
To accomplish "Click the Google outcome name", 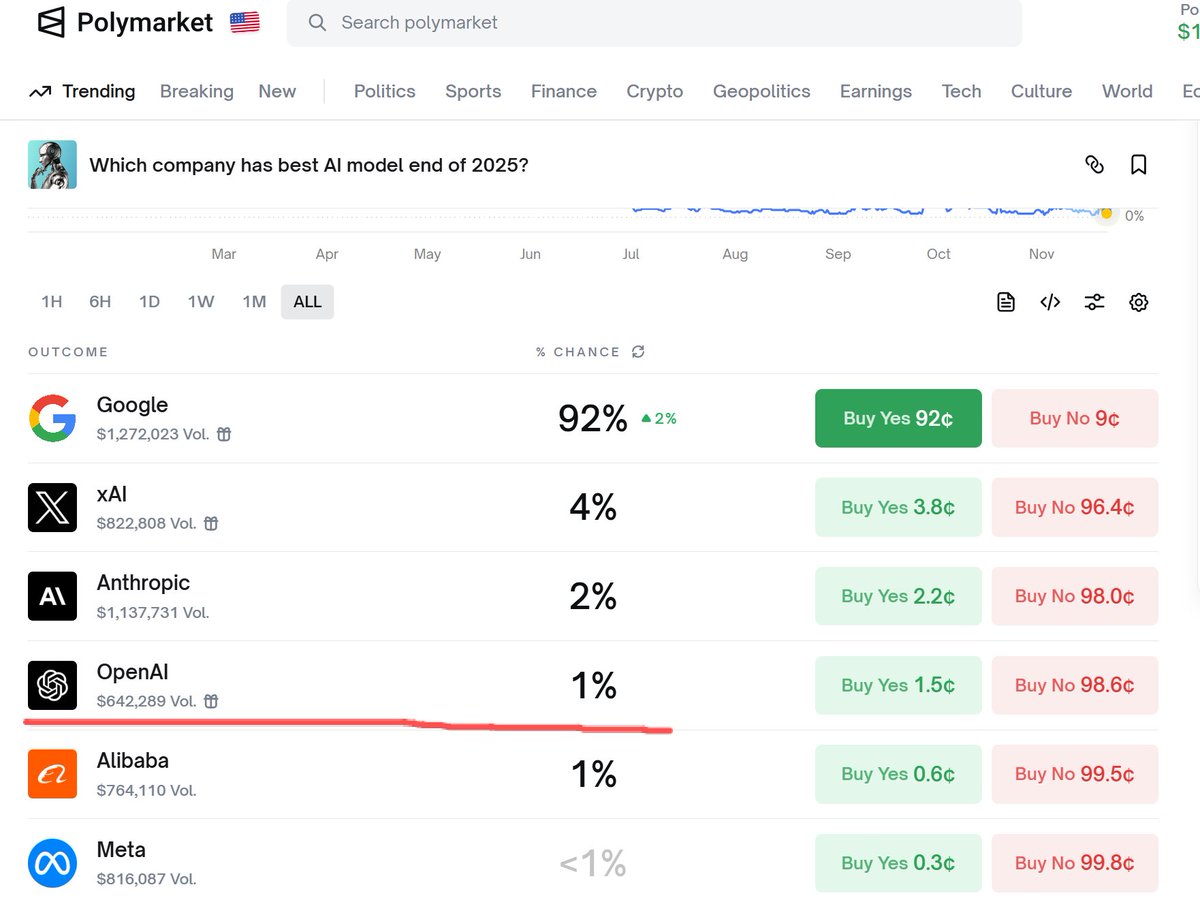I will (132, 405).
